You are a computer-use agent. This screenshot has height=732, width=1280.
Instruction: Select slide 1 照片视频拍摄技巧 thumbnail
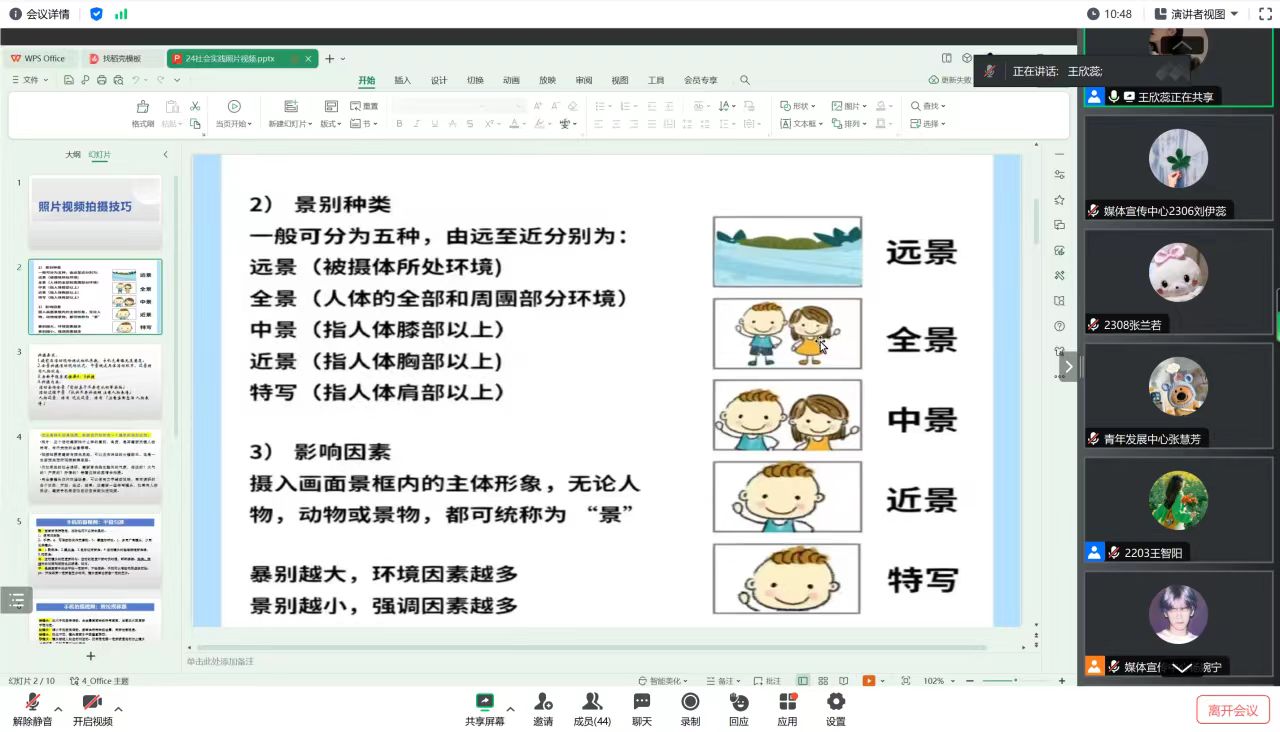pos(95,212)
